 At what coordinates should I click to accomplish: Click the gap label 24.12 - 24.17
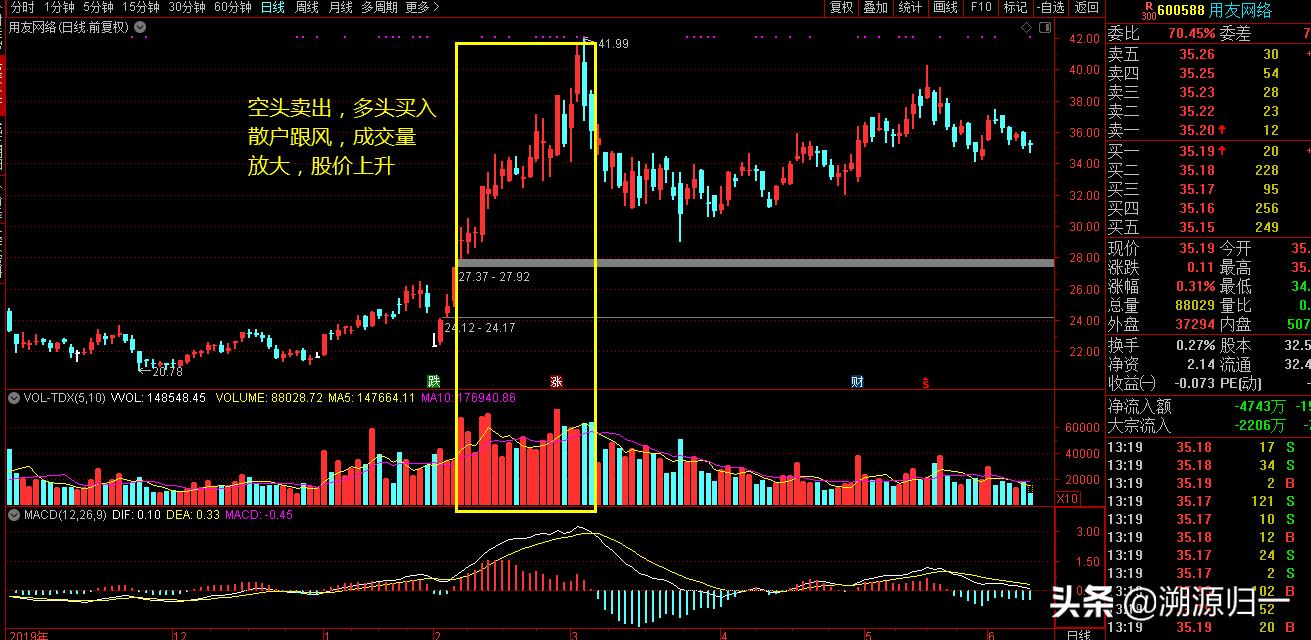tap(480, 327)
